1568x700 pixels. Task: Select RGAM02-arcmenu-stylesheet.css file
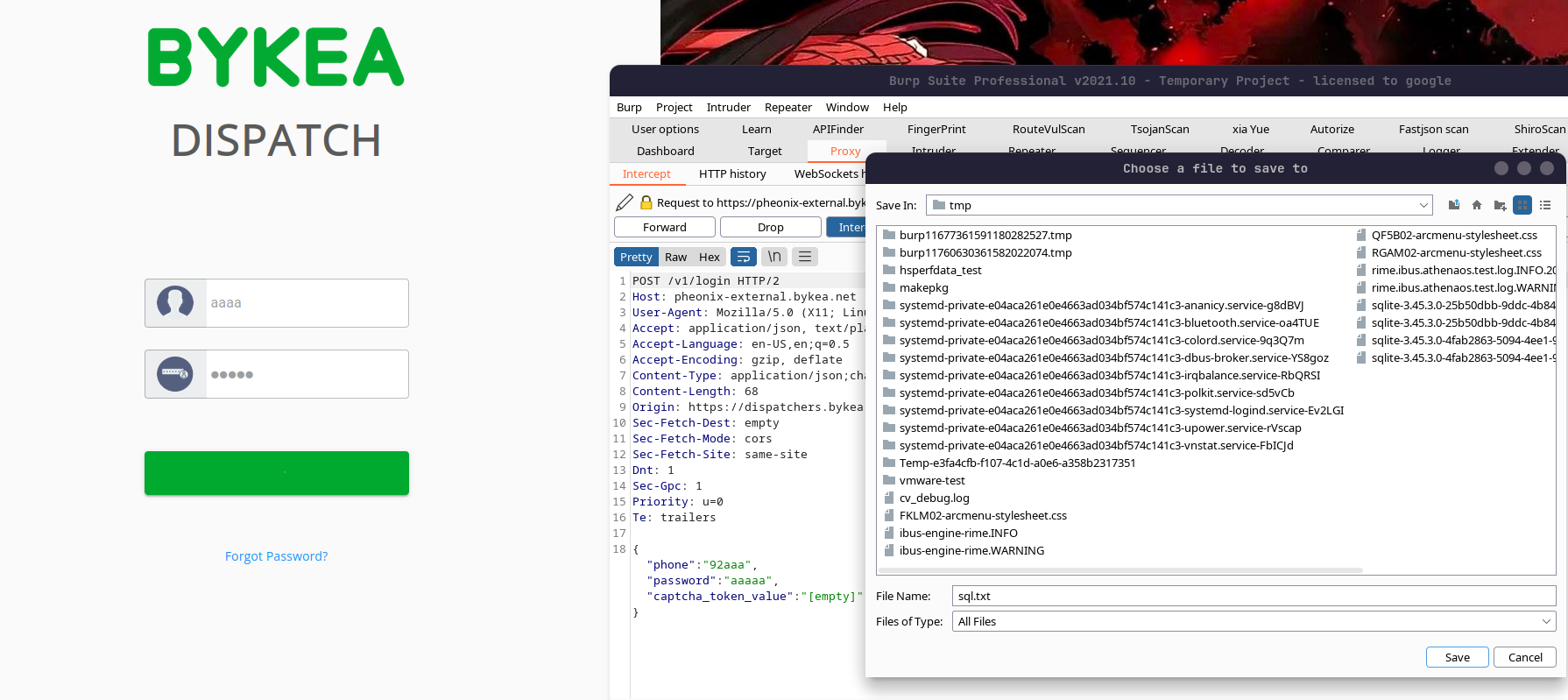coord(1448,252)
